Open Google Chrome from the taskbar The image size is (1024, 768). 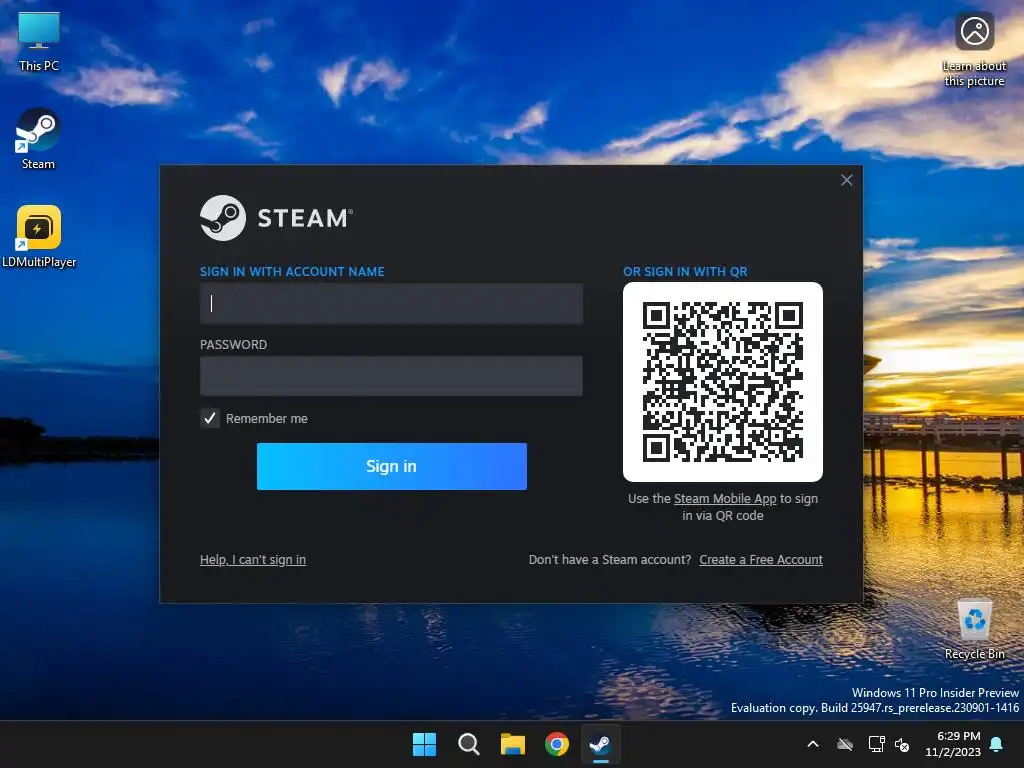pyautogui.click(x=556, y=744)
